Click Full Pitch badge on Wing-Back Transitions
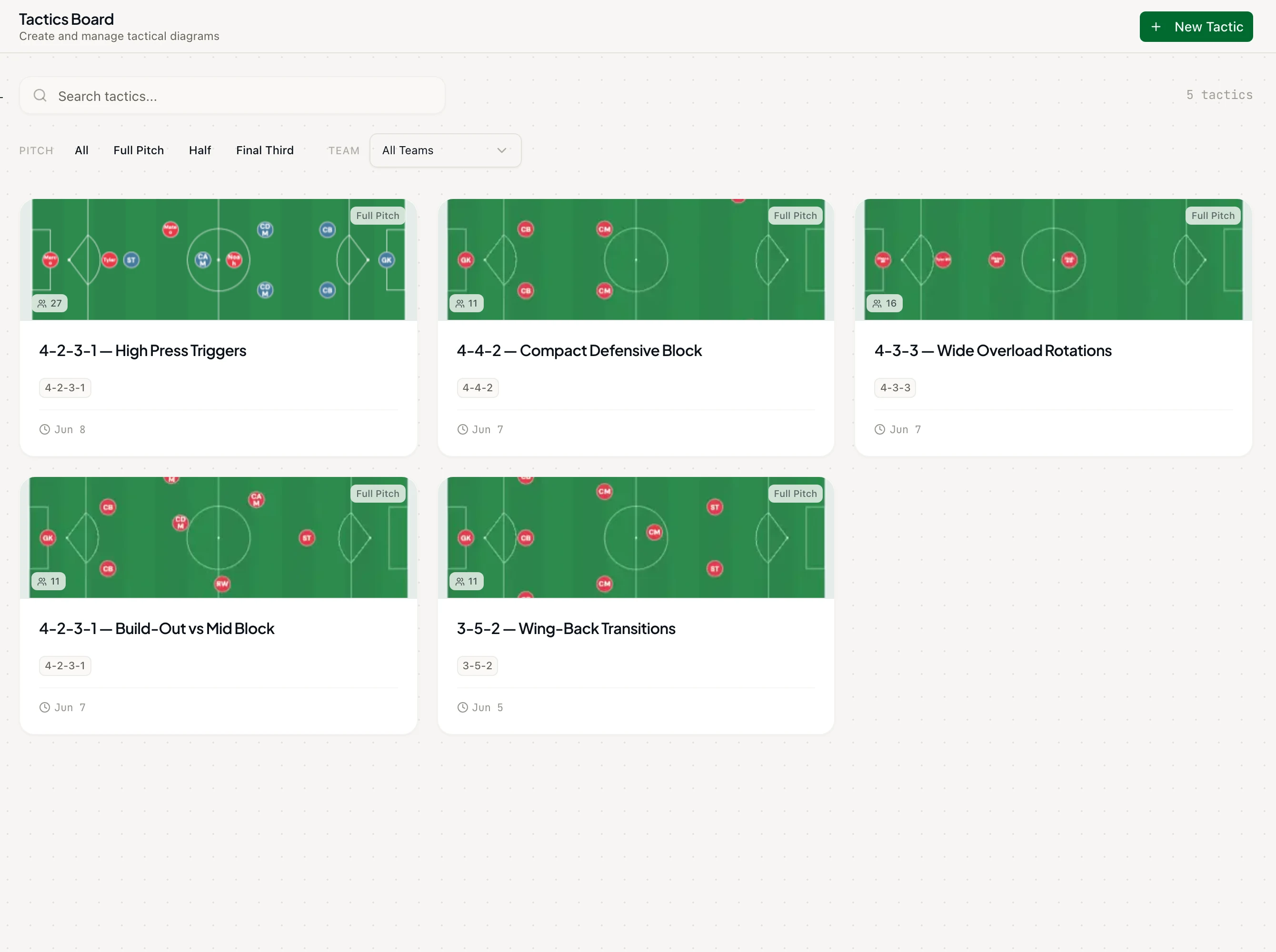Screen dimensions: 1276x952 (795, 493)
